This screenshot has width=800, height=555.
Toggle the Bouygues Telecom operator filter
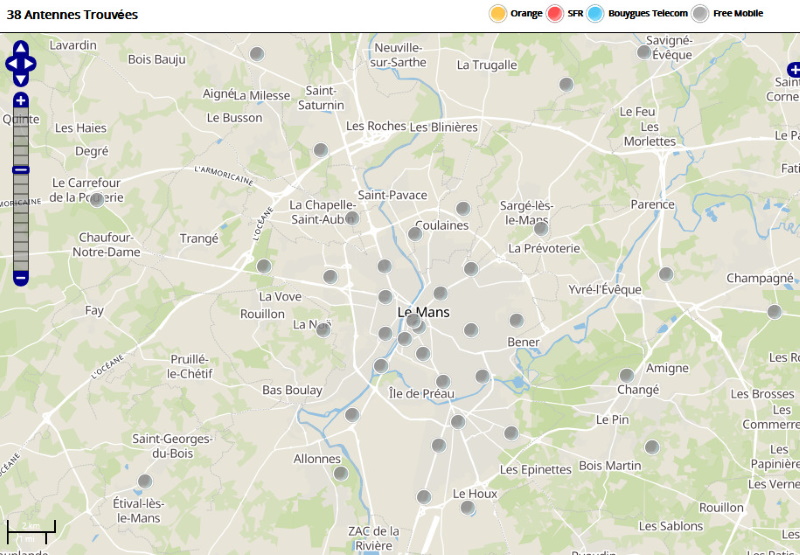tap(596, 13)
